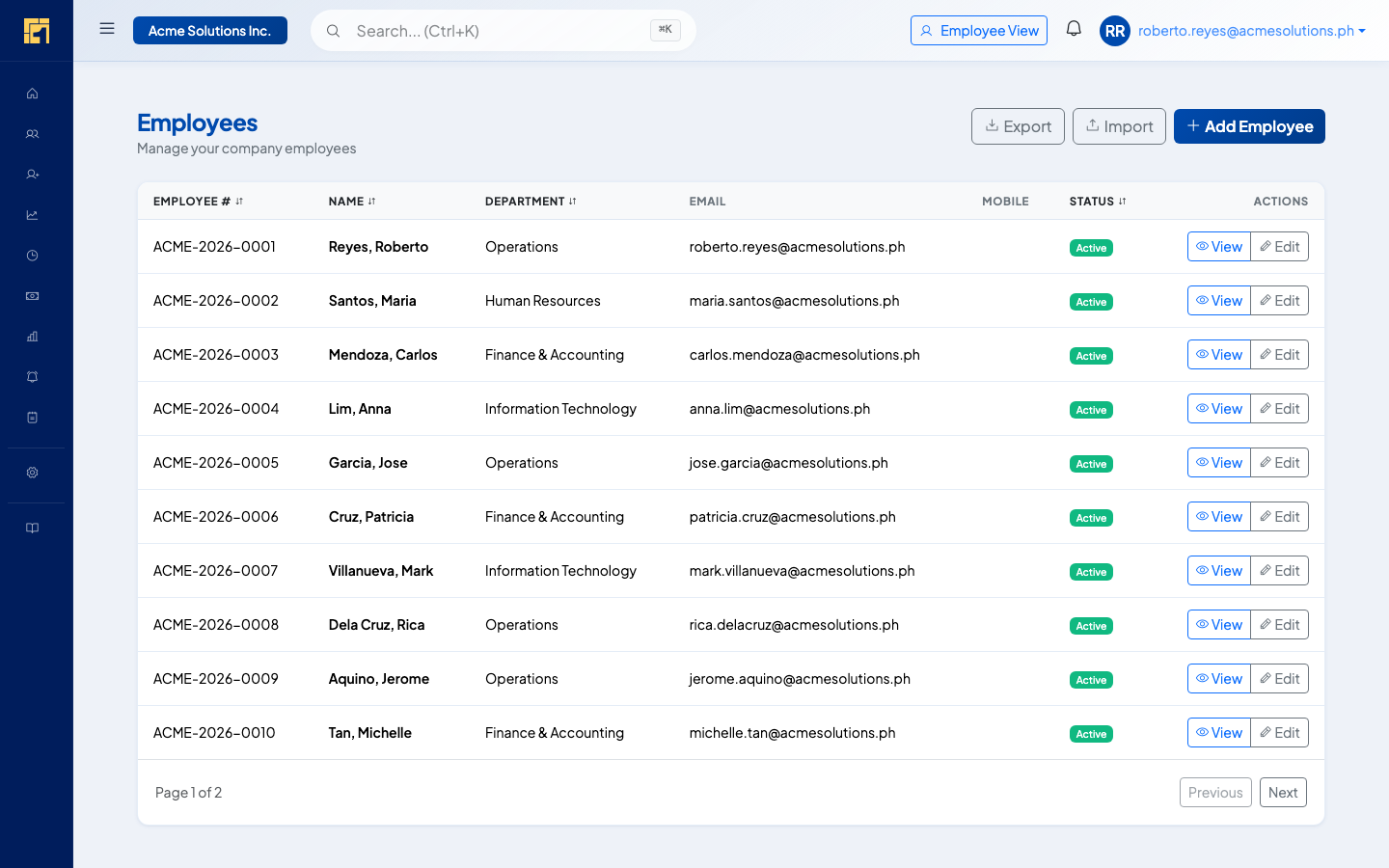This screenshot has height=868, width=1389.
Task: Open the clipboard list icon in sidebar
Action: (x=33, y=418)
